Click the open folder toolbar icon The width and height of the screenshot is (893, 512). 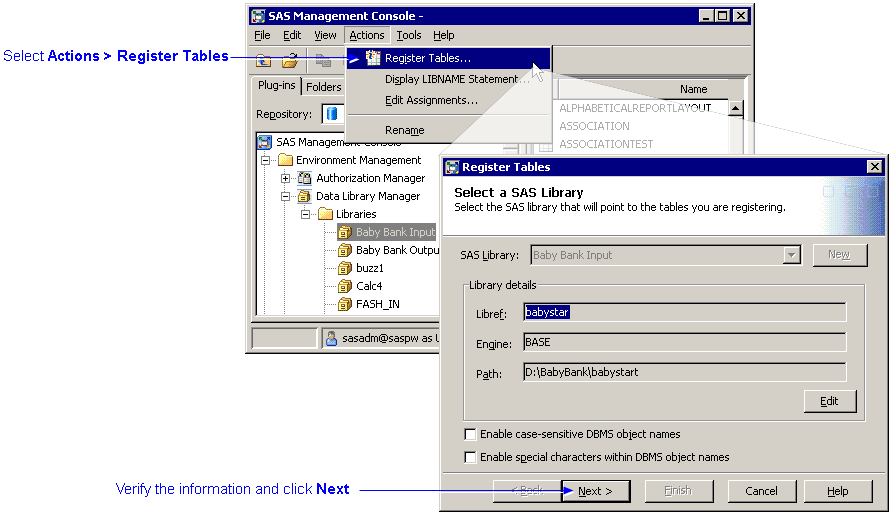pyautogui.click(x=290, y=61)
